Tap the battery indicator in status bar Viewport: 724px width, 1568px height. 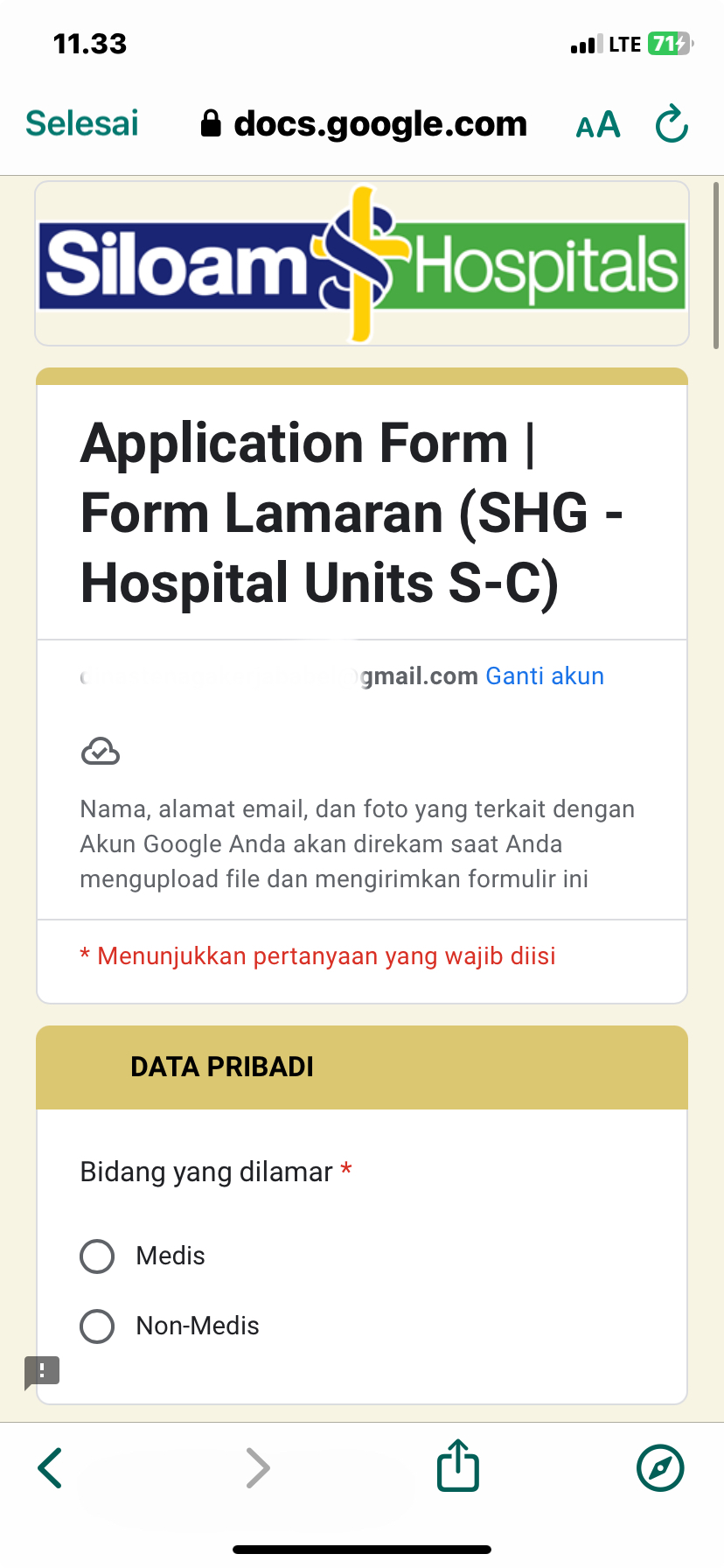coord(669,44)
